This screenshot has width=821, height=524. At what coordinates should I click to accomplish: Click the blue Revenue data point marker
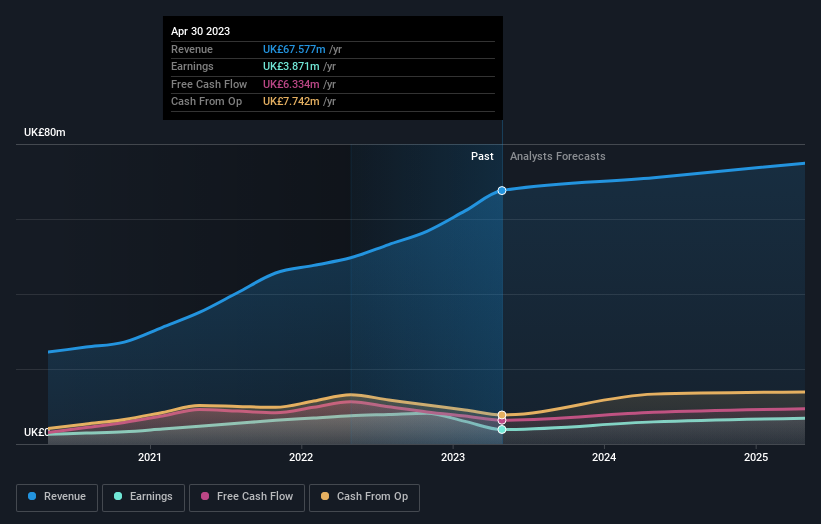(x=502, y=191)
